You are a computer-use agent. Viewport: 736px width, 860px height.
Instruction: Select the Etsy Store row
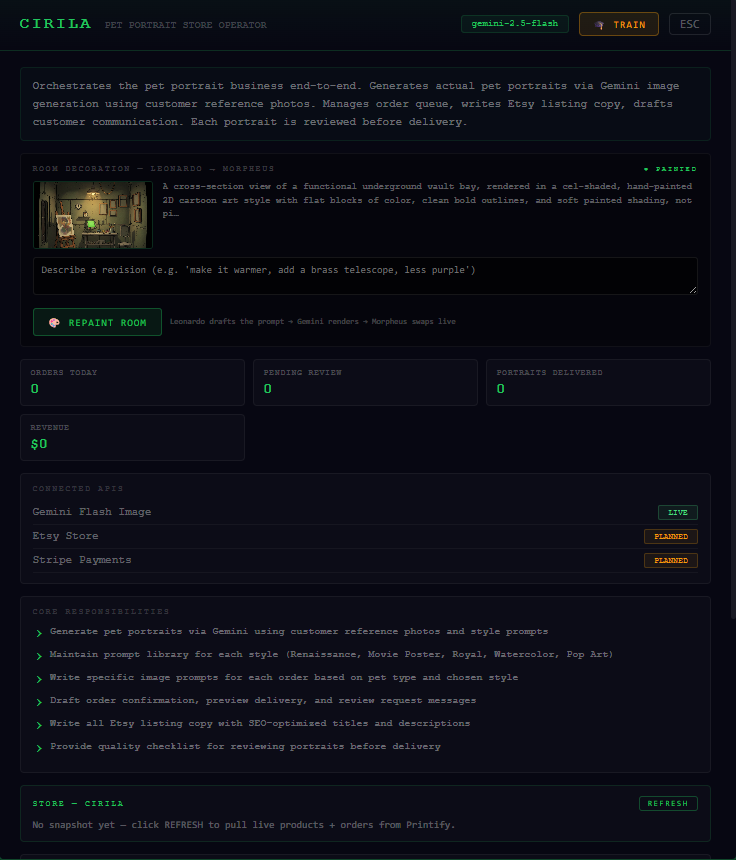[x=365, y=536]
